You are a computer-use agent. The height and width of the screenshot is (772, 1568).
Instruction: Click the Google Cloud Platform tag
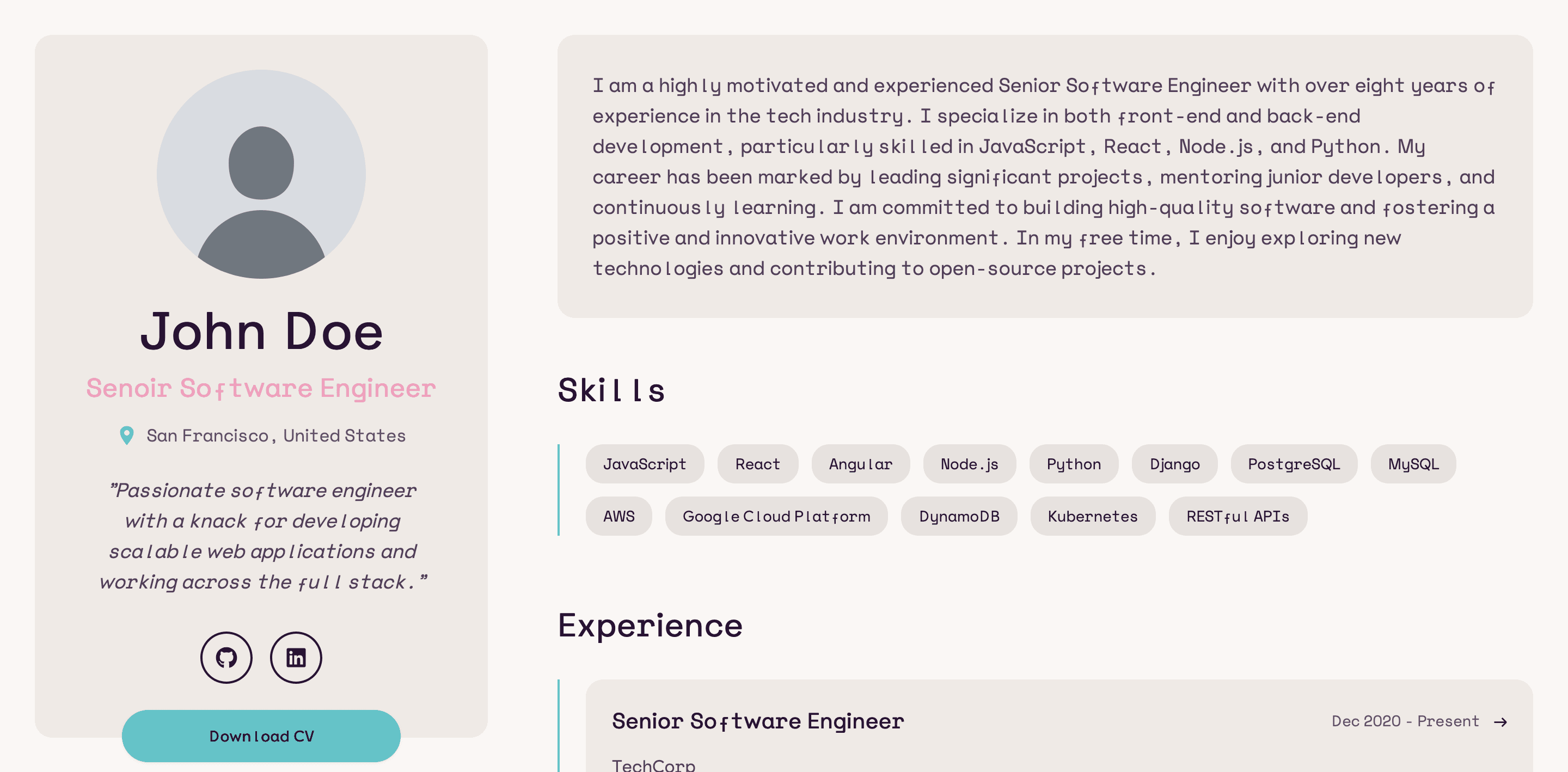pyautogui.click(x=776, y=516)
